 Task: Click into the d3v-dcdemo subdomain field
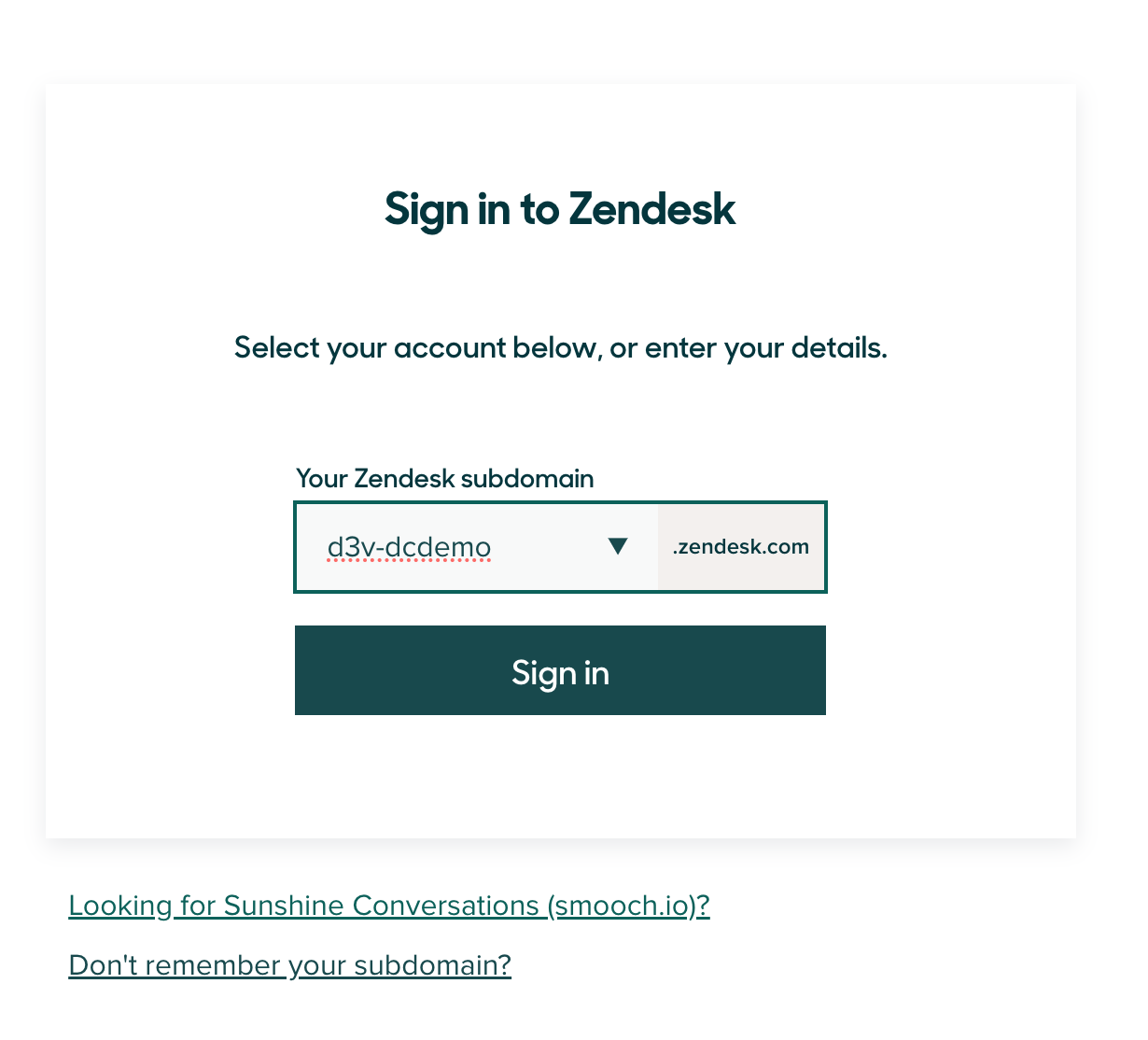click(x=448, y=547)
